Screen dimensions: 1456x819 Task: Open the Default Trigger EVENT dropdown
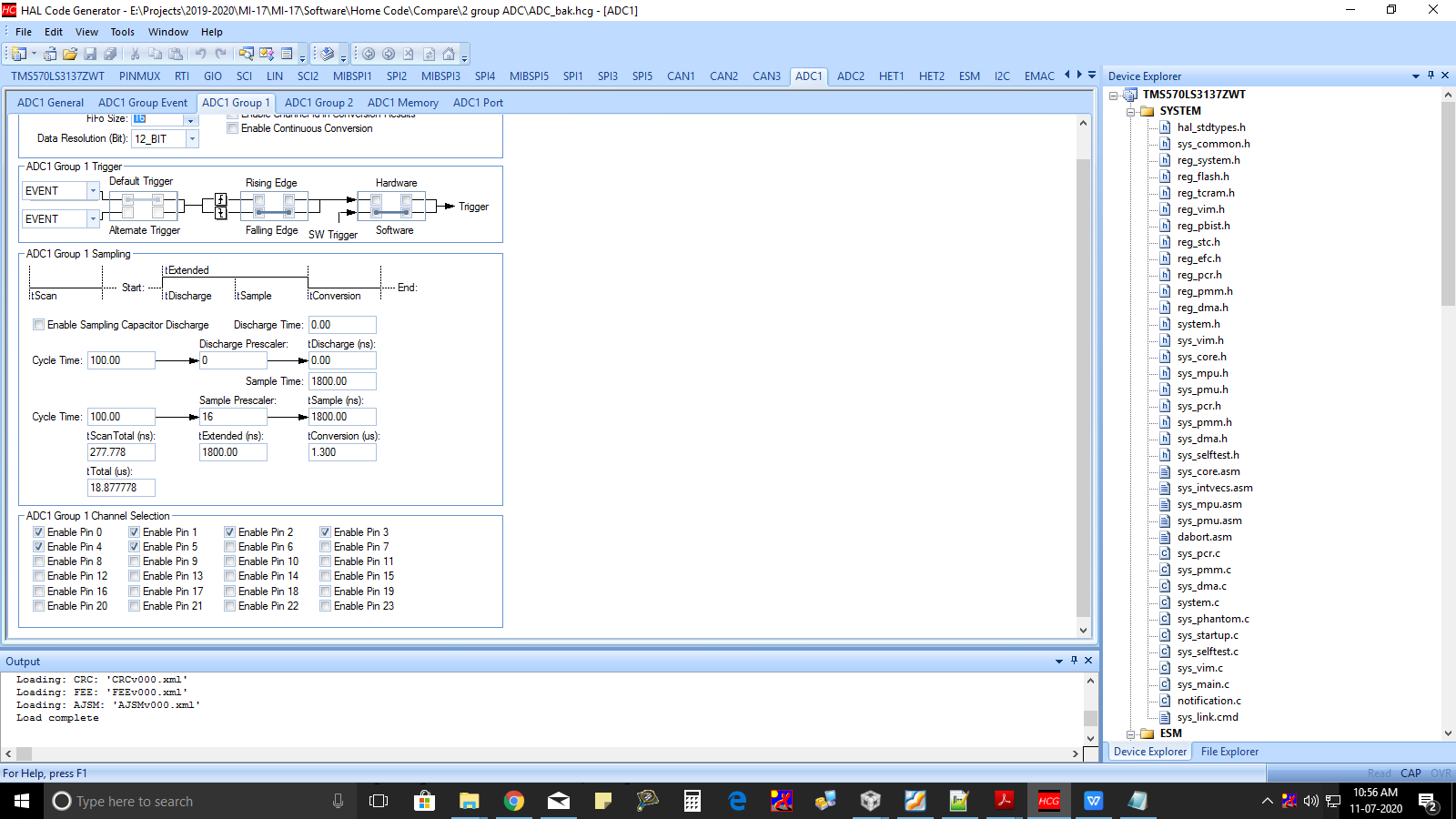pos(93,191)
